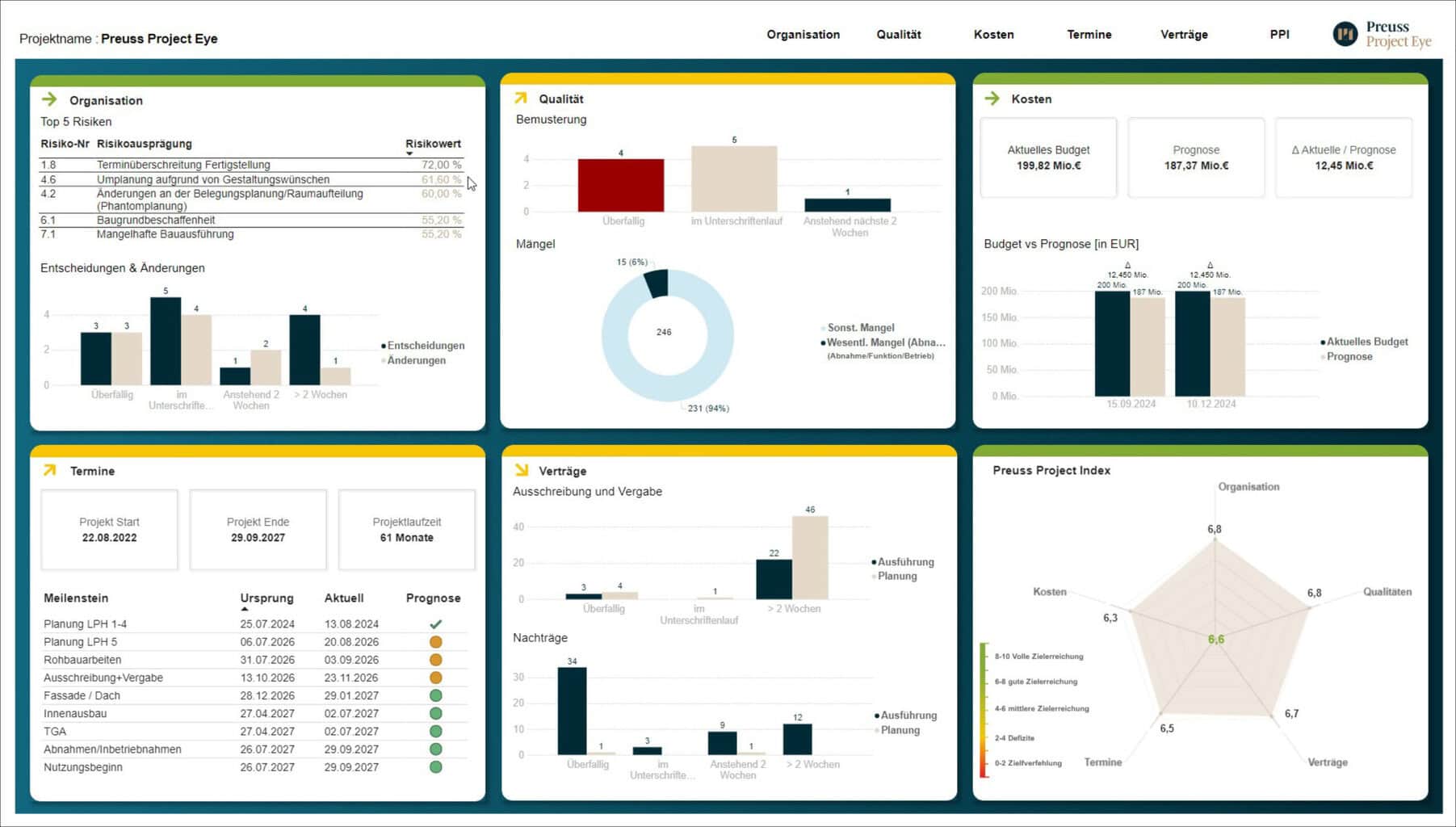Screen dimensions: 1456x827
Task: Click the yellow trend arrow beside Termine
Action: [50, 470]
